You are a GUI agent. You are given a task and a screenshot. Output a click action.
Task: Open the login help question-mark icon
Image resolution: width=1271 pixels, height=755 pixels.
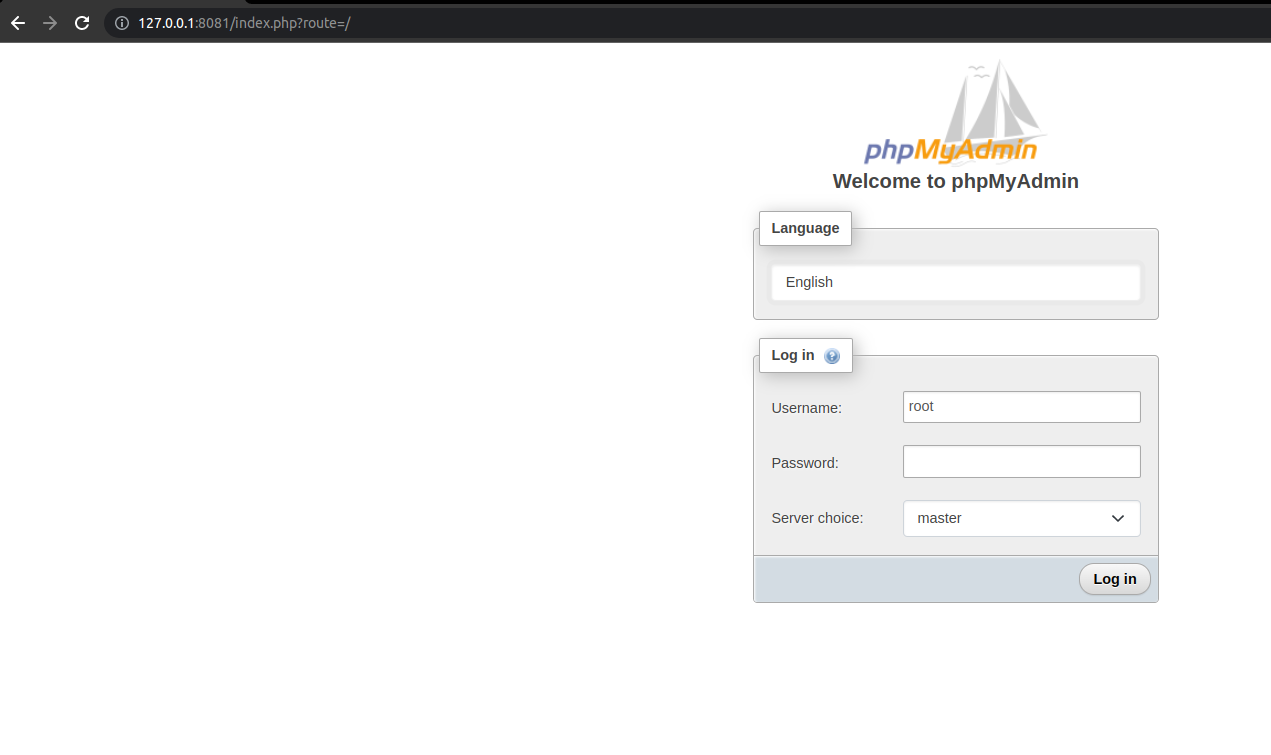832,356
